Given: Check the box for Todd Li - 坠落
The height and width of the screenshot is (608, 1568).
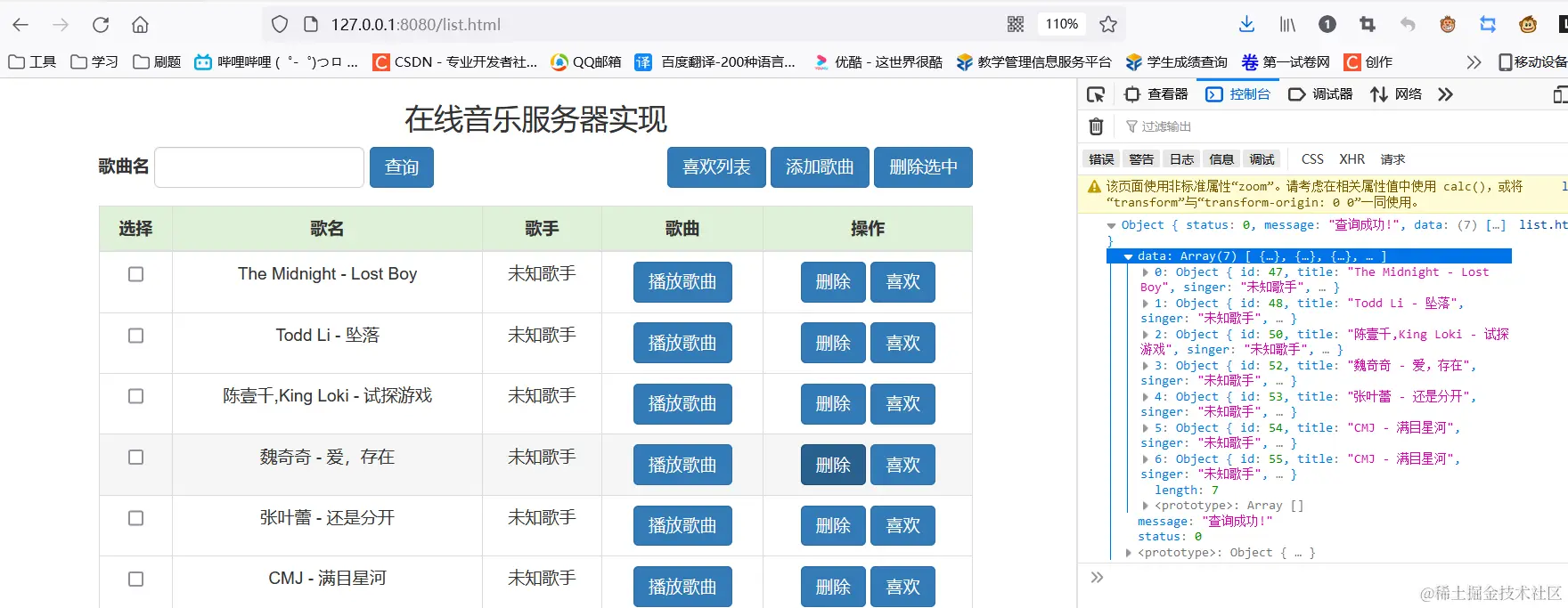Looking at the screenshot, I should [135, 336].
